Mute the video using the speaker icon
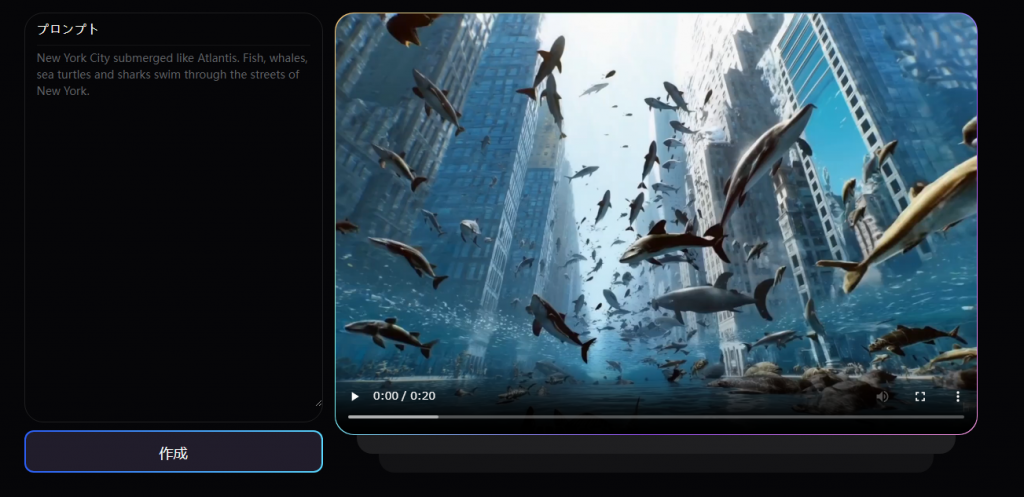The height and width of the screenshot is (497, 1024). [x=883, y=396]
